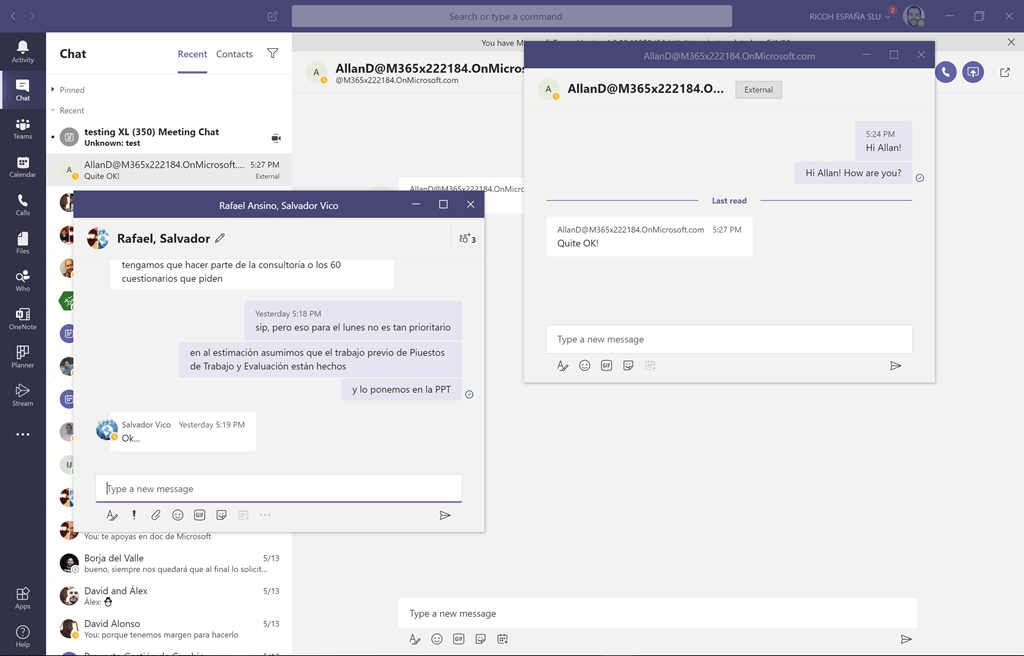This screenshot has height=656, width=1024.
Task: Open RICOH ESPAÑA SLU organization dropdown
Action: point(850,16)
